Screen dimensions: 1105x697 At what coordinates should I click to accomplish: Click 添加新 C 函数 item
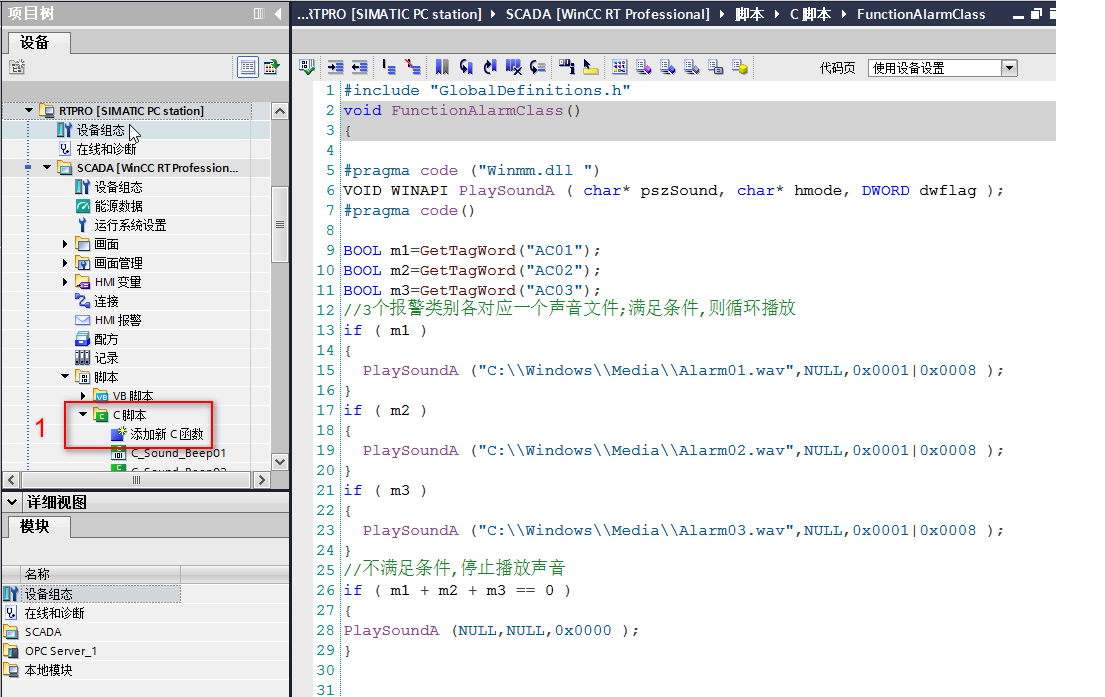(x=166, y=434)
